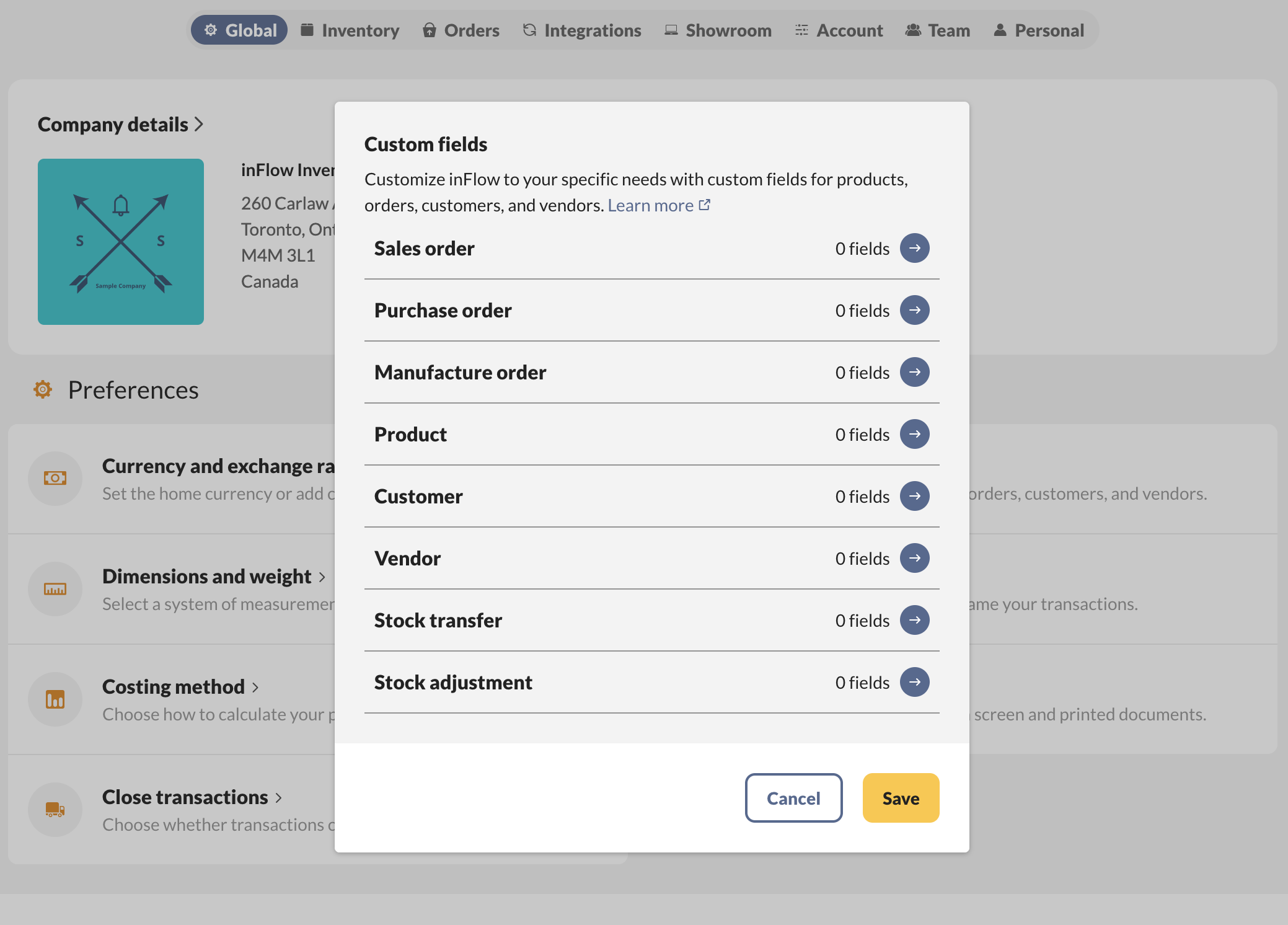Image resolution: width=1288 pixels, height=925 pixels.
Task: Open the Integrations settings tab
Action: [582, 30]
